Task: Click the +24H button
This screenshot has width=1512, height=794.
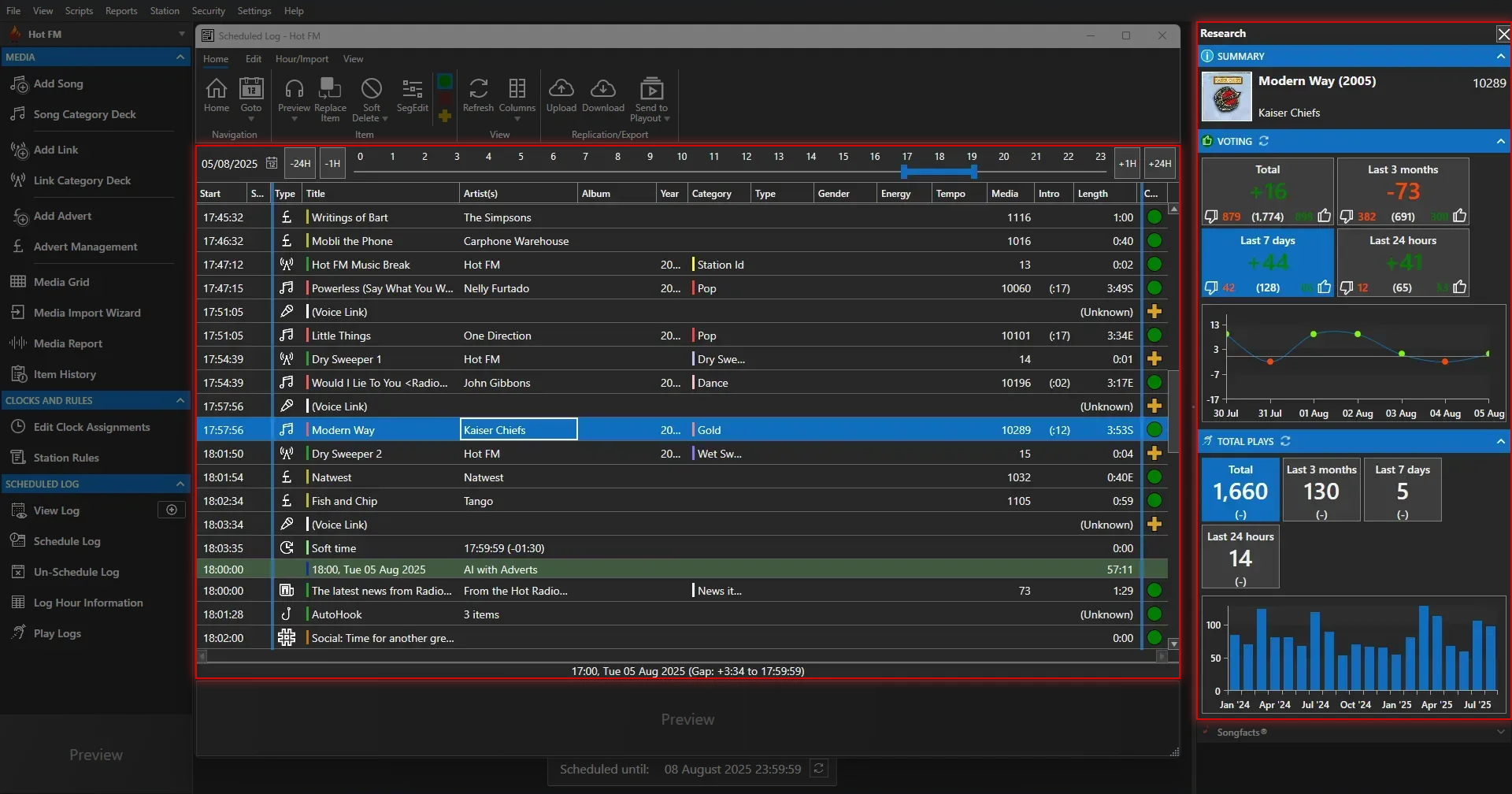Action: tap(1159, 163)
